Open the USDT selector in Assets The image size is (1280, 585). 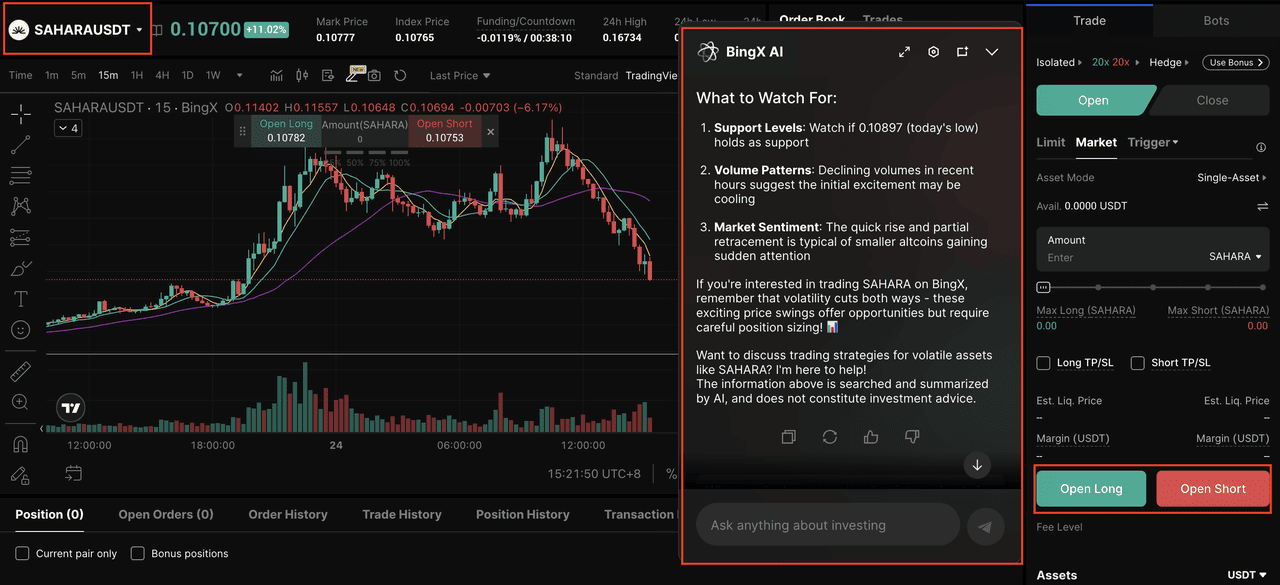click(x=1248, y=575)
